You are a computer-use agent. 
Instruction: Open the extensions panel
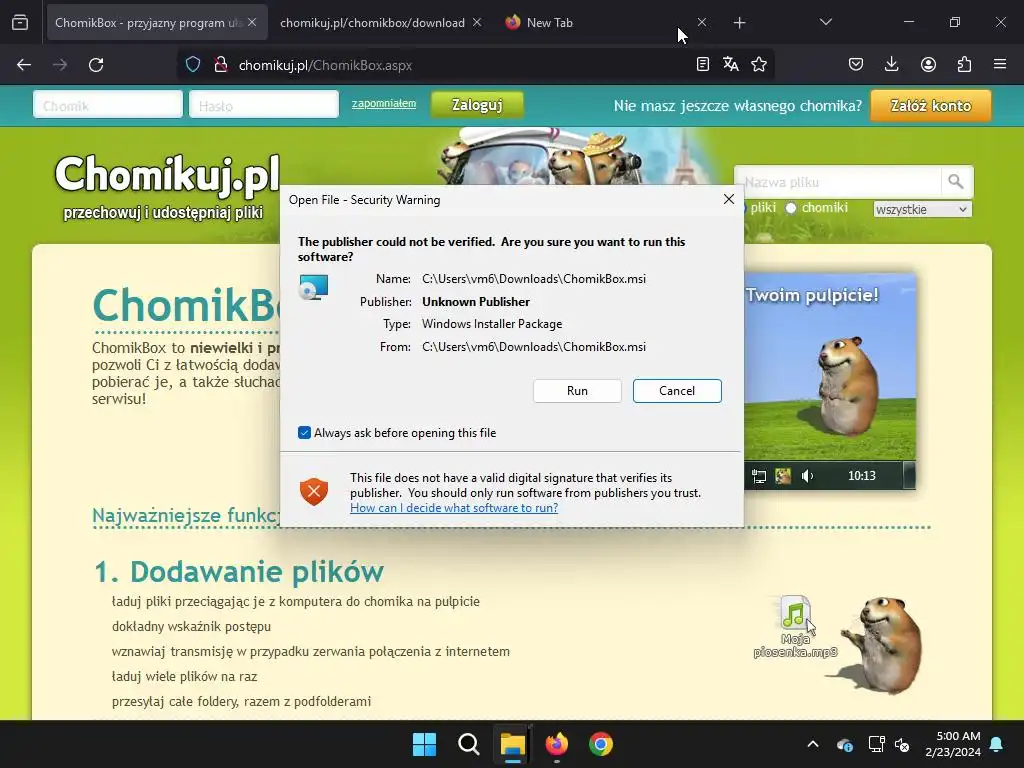pyautogui.click(x=964, y=65)
